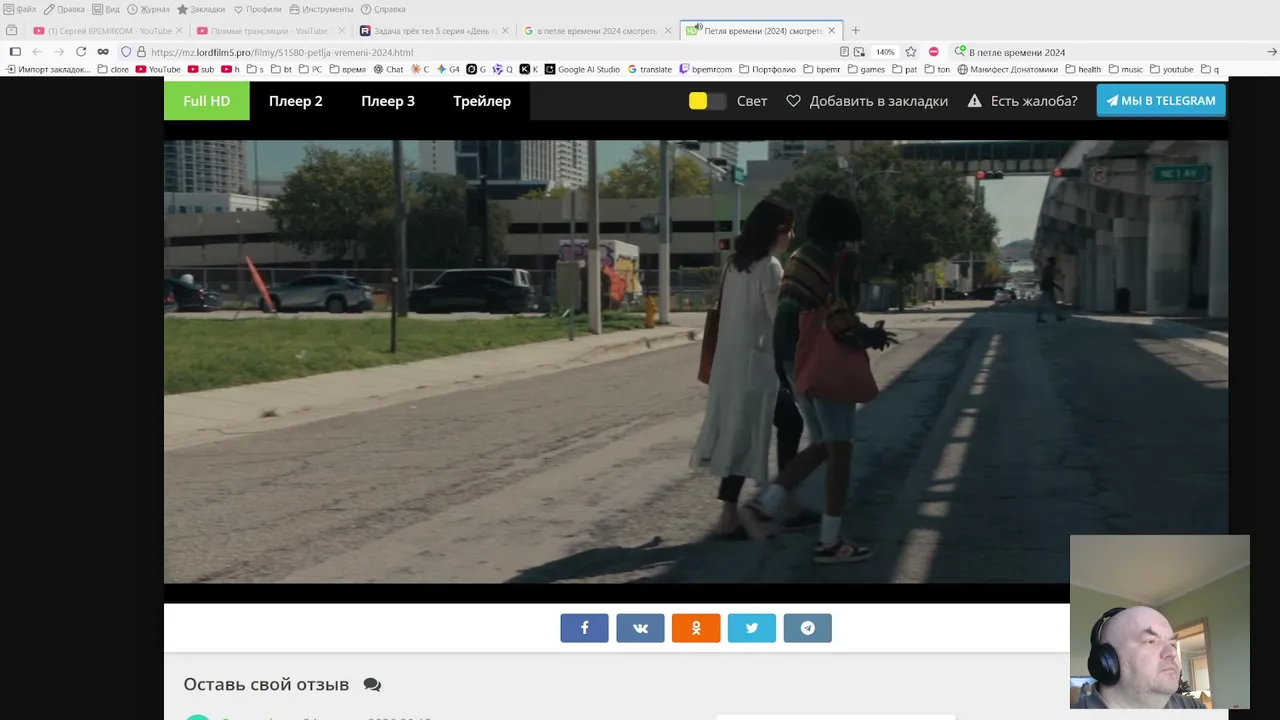Open the YouTube bookmark

point(158,69)
